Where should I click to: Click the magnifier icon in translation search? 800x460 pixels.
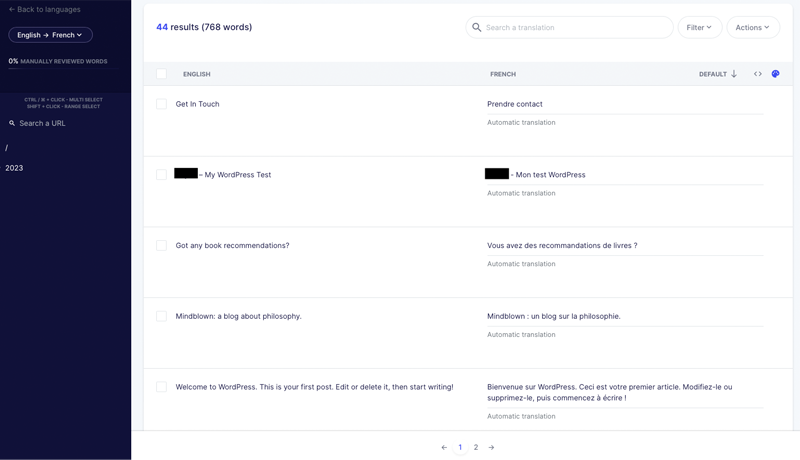coord(477,27)
